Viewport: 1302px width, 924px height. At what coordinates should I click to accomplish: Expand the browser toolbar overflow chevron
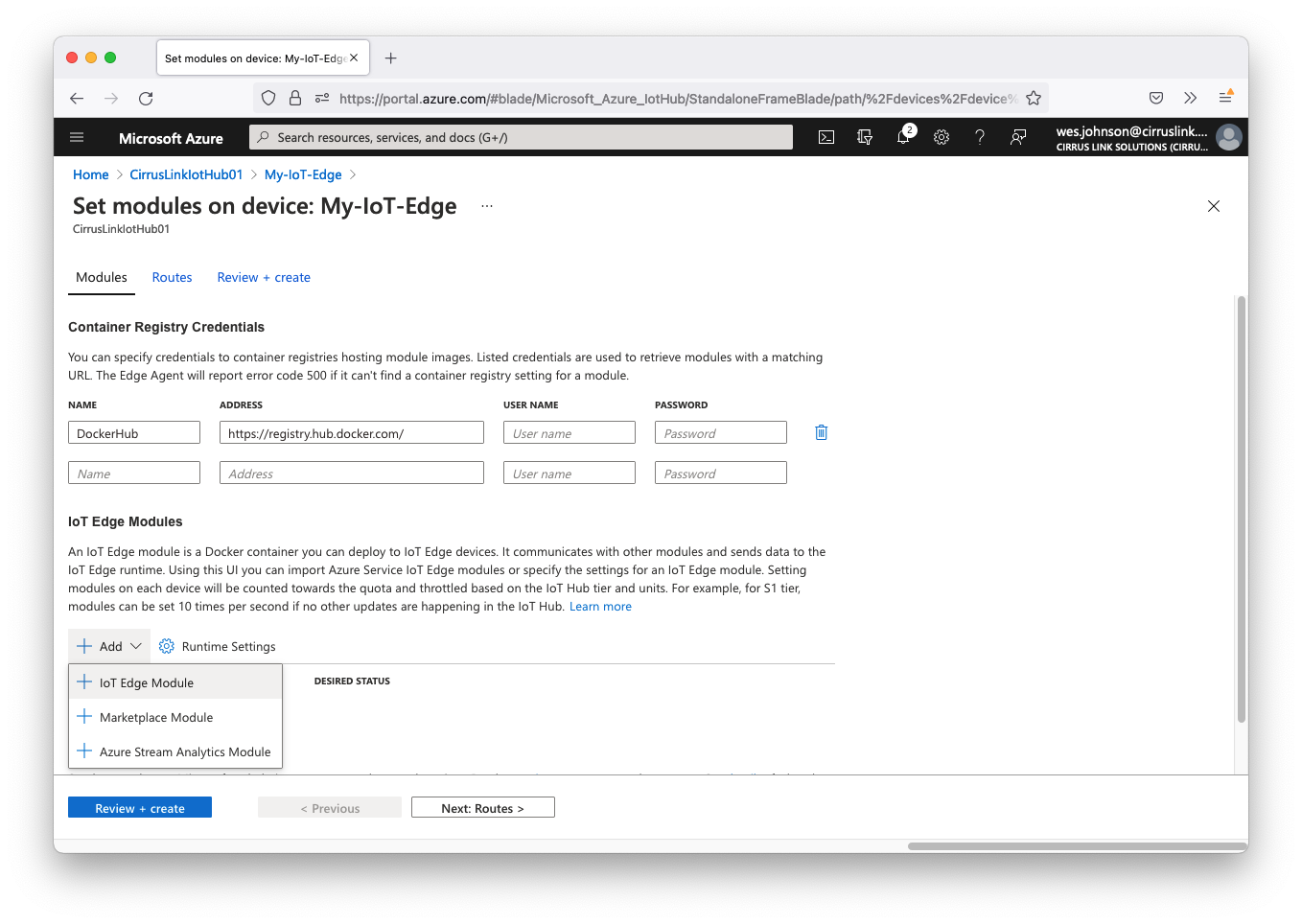(x=1191, y=99)
